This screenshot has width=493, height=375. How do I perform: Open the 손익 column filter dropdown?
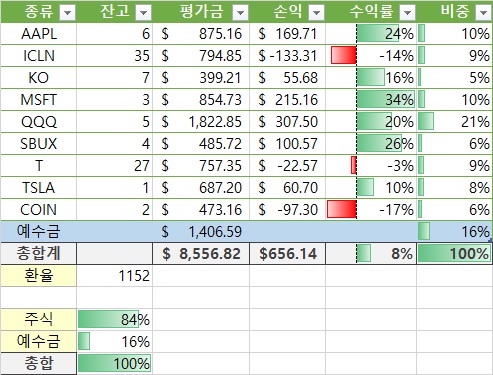(316, 13)
